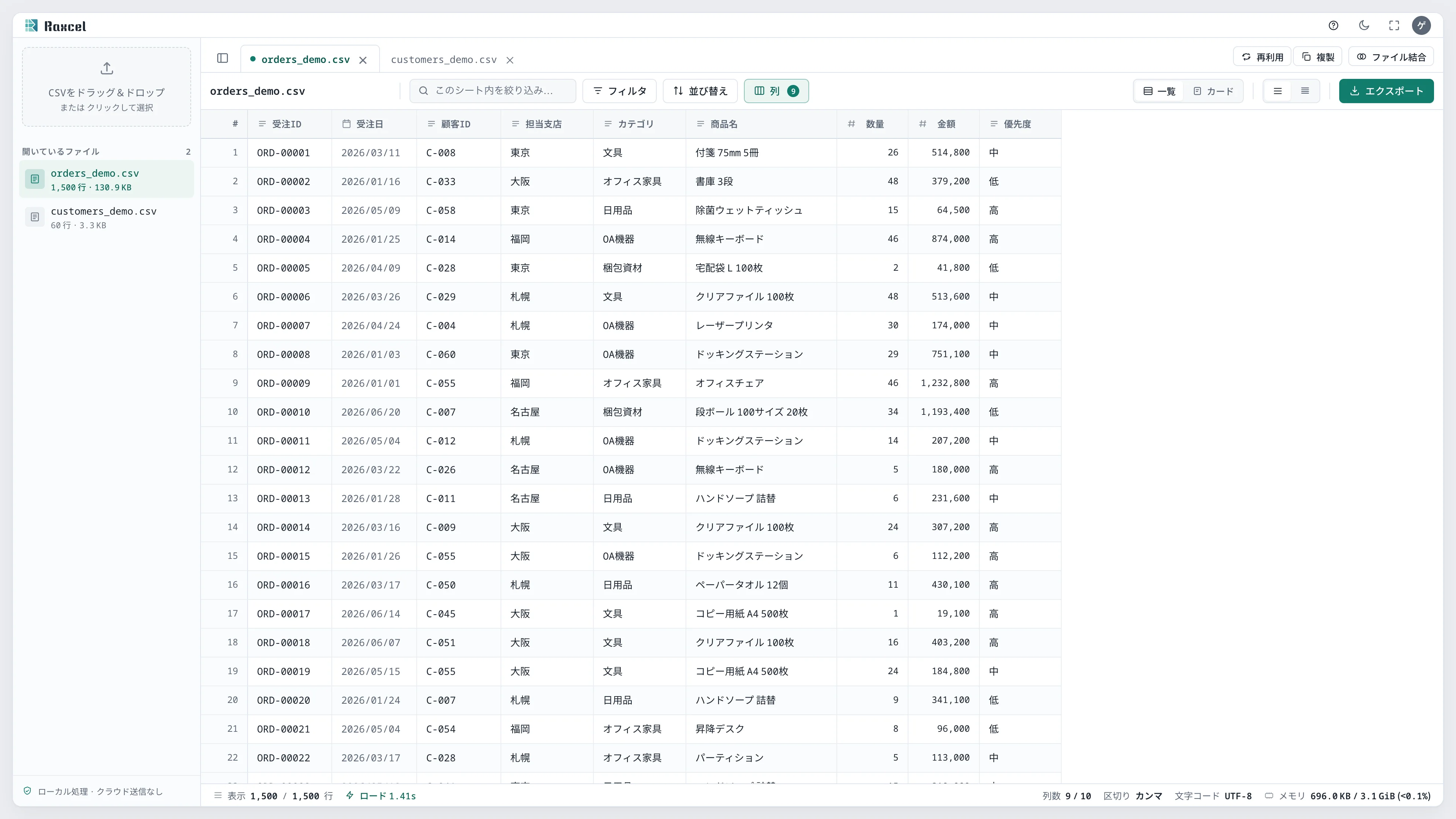Select cell 昇降デスク
This screenshot has height=819, width=1456.
[x=761, y=729]
